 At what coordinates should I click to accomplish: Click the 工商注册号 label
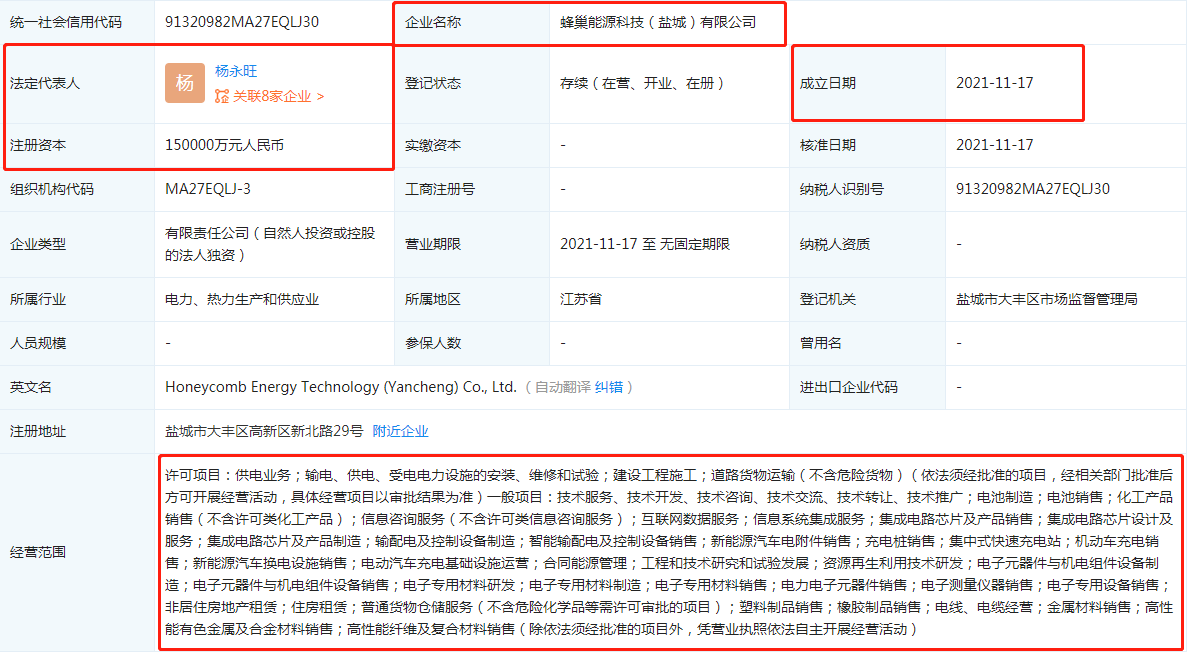click(x=439, y=189)
